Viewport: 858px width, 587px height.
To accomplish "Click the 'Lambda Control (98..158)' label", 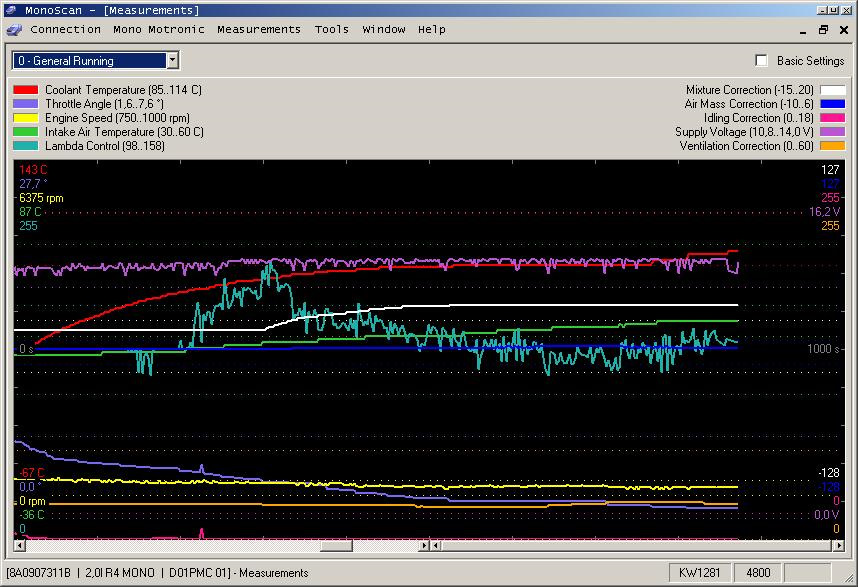I will click(105, 146).
